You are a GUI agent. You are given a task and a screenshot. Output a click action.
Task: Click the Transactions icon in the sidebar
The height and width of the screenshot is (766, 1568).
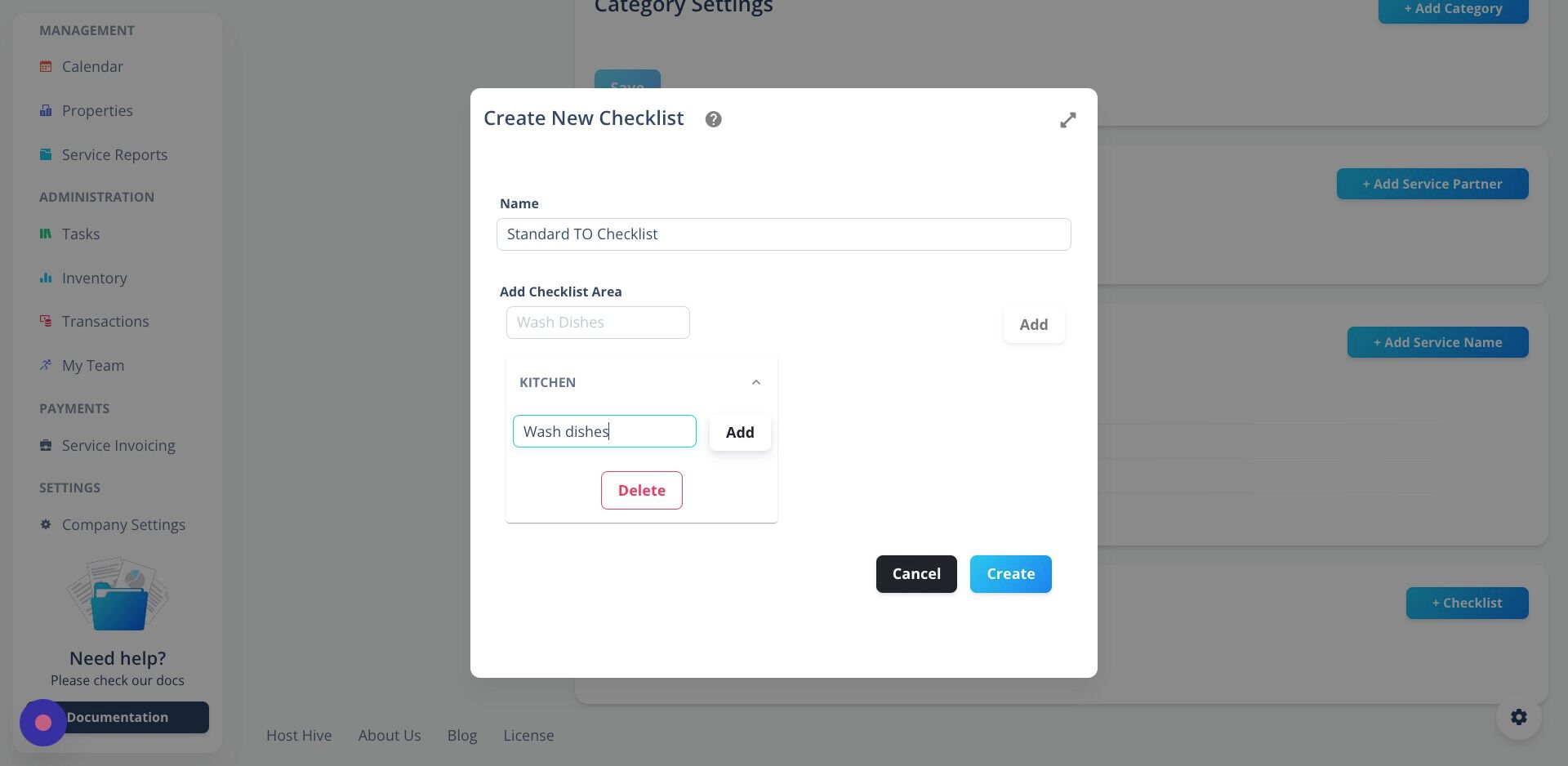pos(46,321)
